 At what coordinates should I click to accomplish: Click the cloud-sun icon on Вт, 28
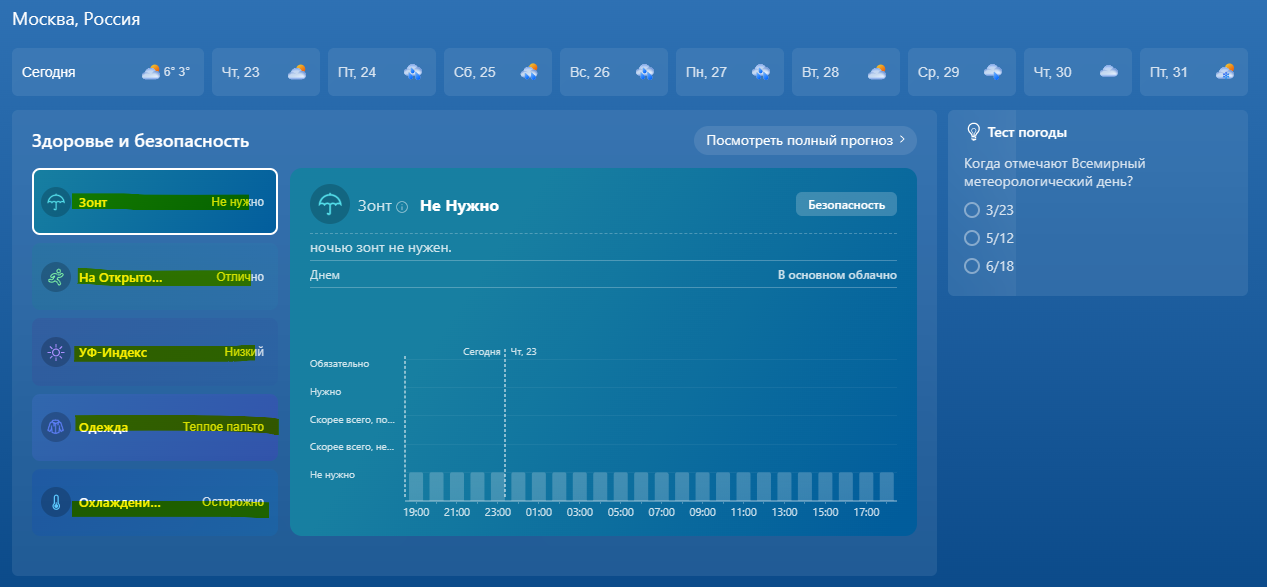[x=877, y=72]
